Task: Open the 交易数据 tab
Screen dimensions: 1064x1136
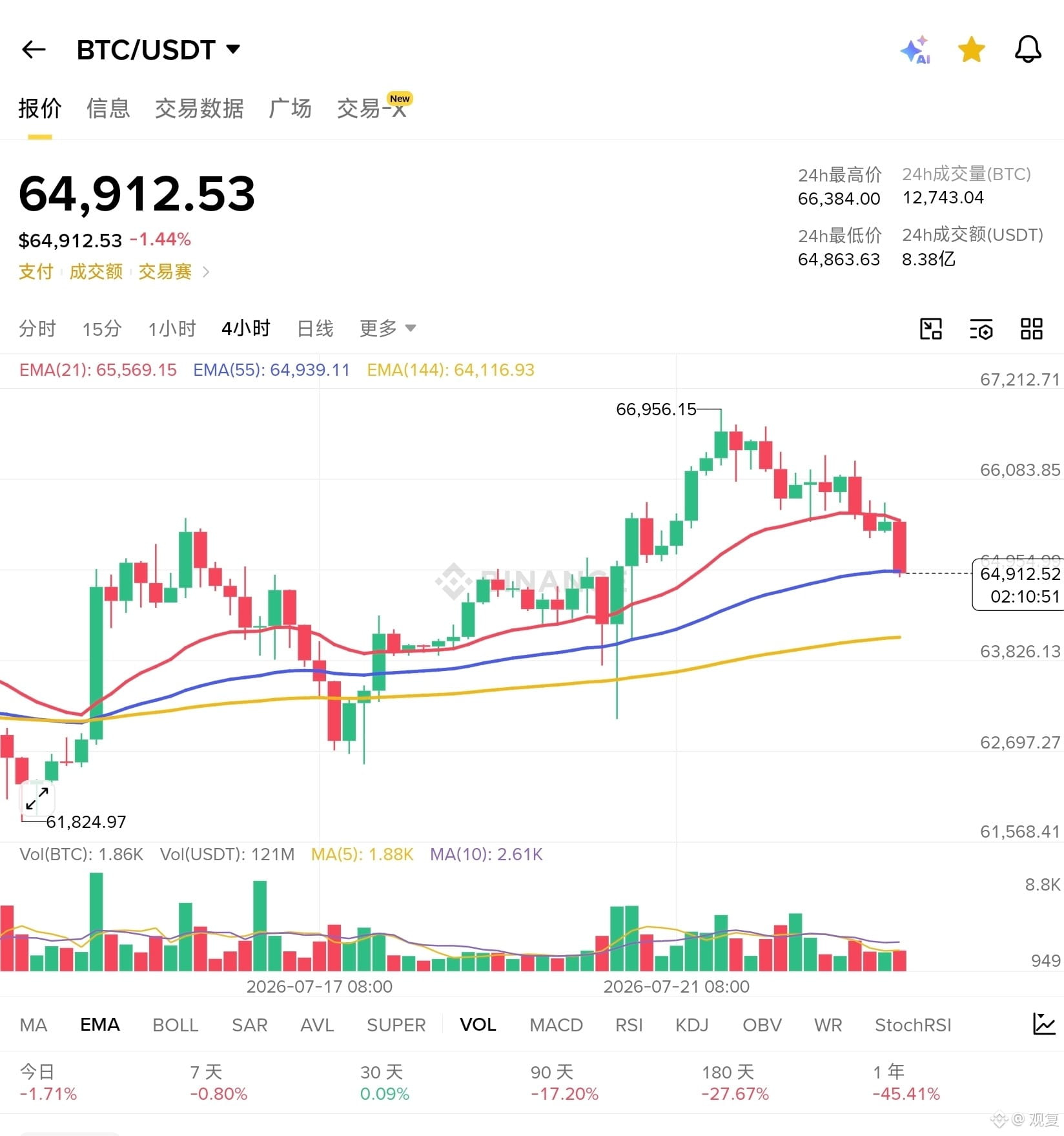Action: click(x=199, y=108)
